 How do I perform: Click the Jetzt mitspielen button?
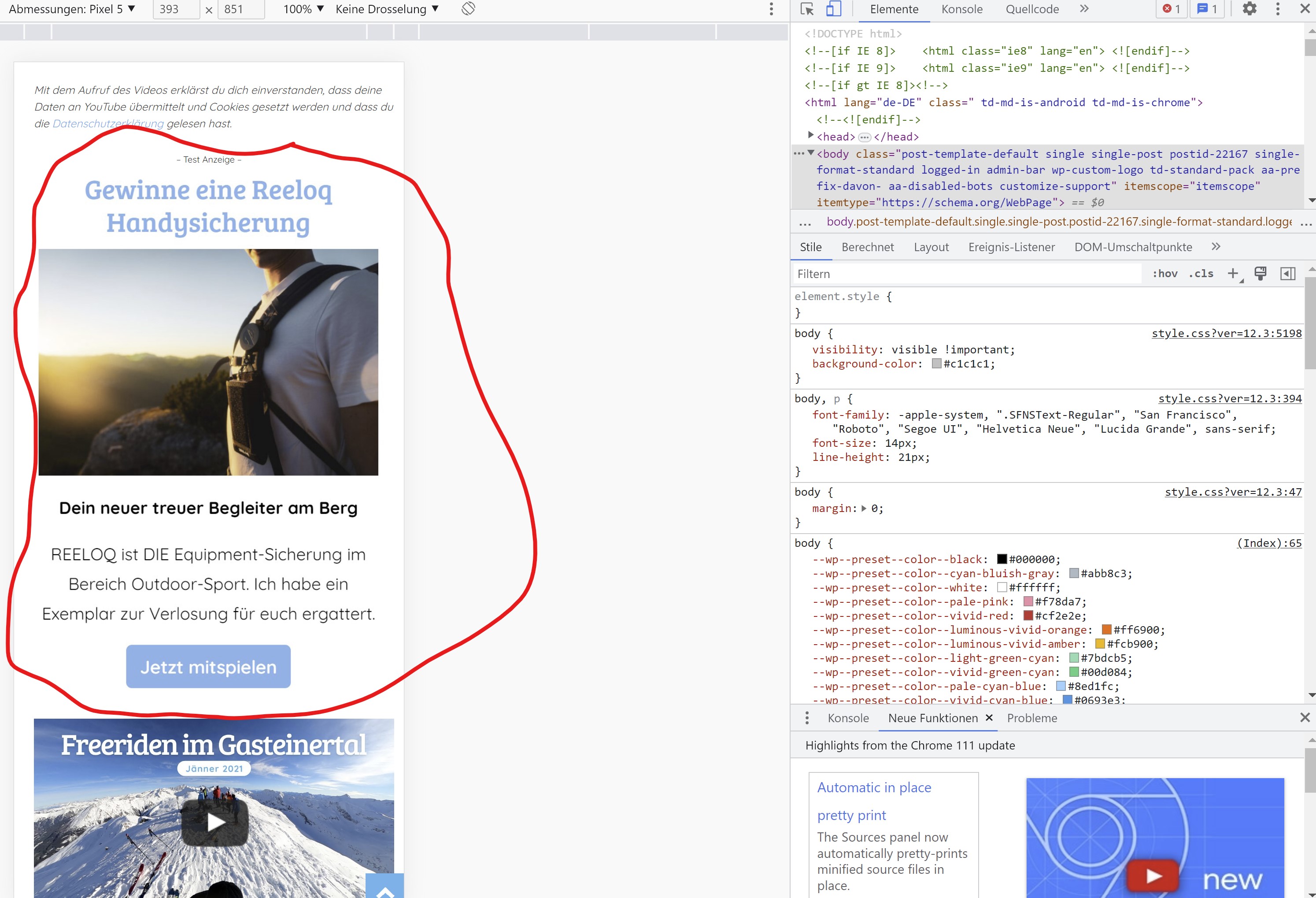208,666
